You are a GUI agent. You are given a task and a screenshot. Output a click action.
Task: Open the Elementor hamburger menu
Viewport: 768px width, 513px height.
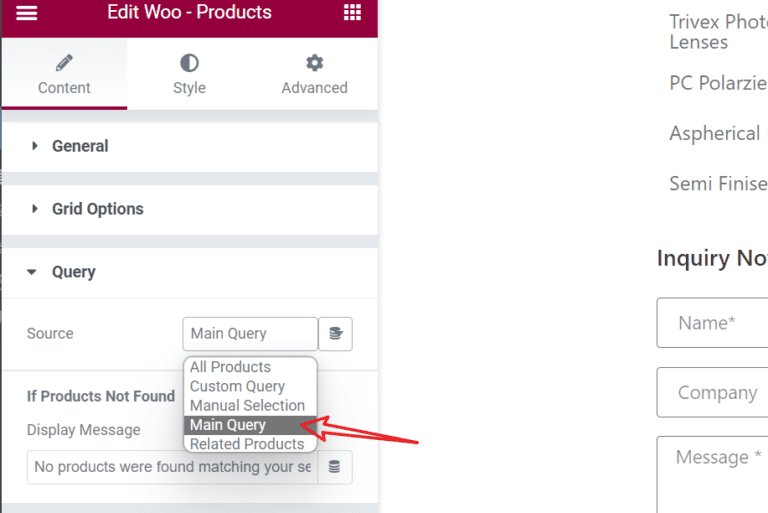[27, 13]
